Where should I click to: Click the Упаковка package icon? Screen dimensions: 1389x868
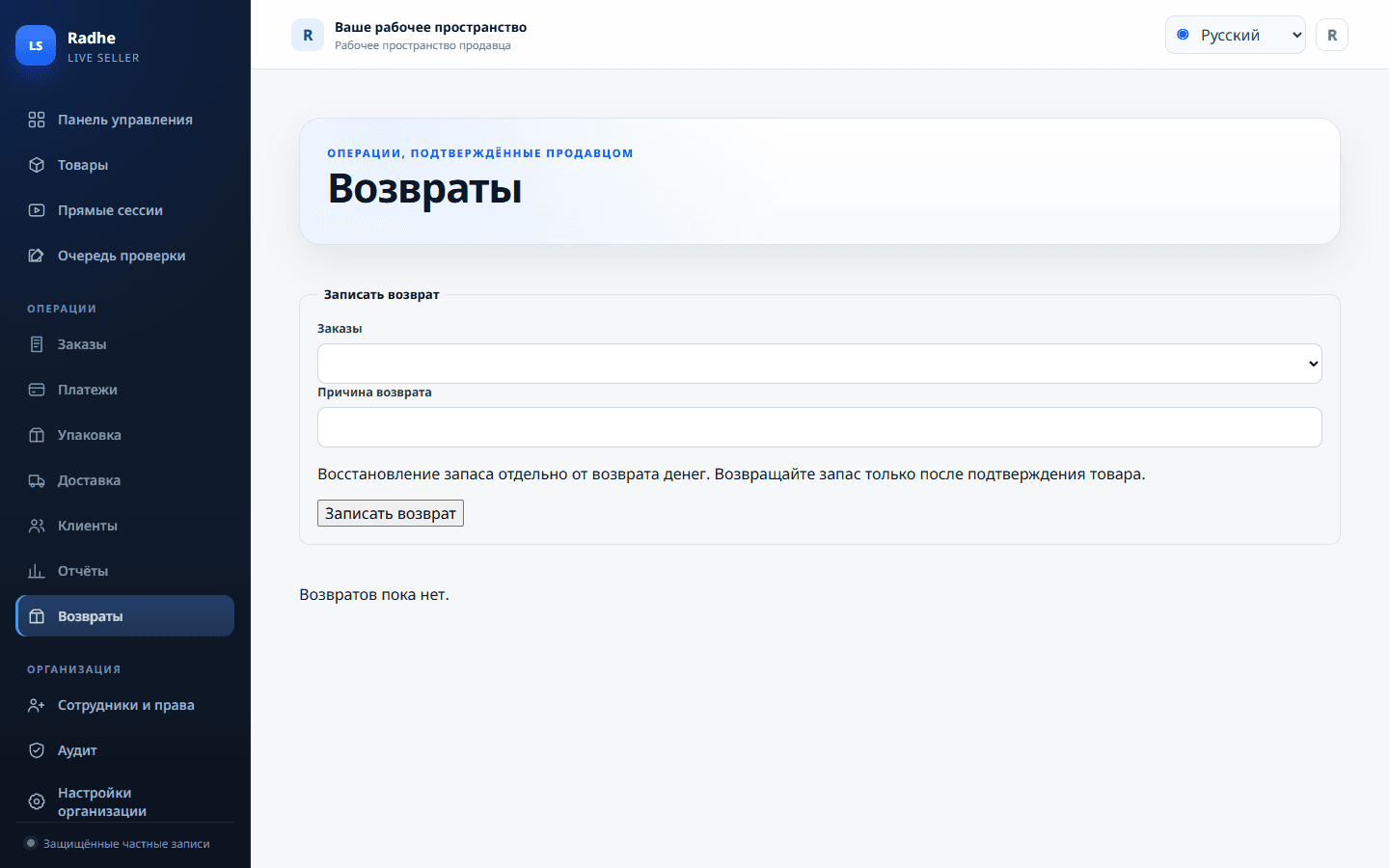coord(37,435)
